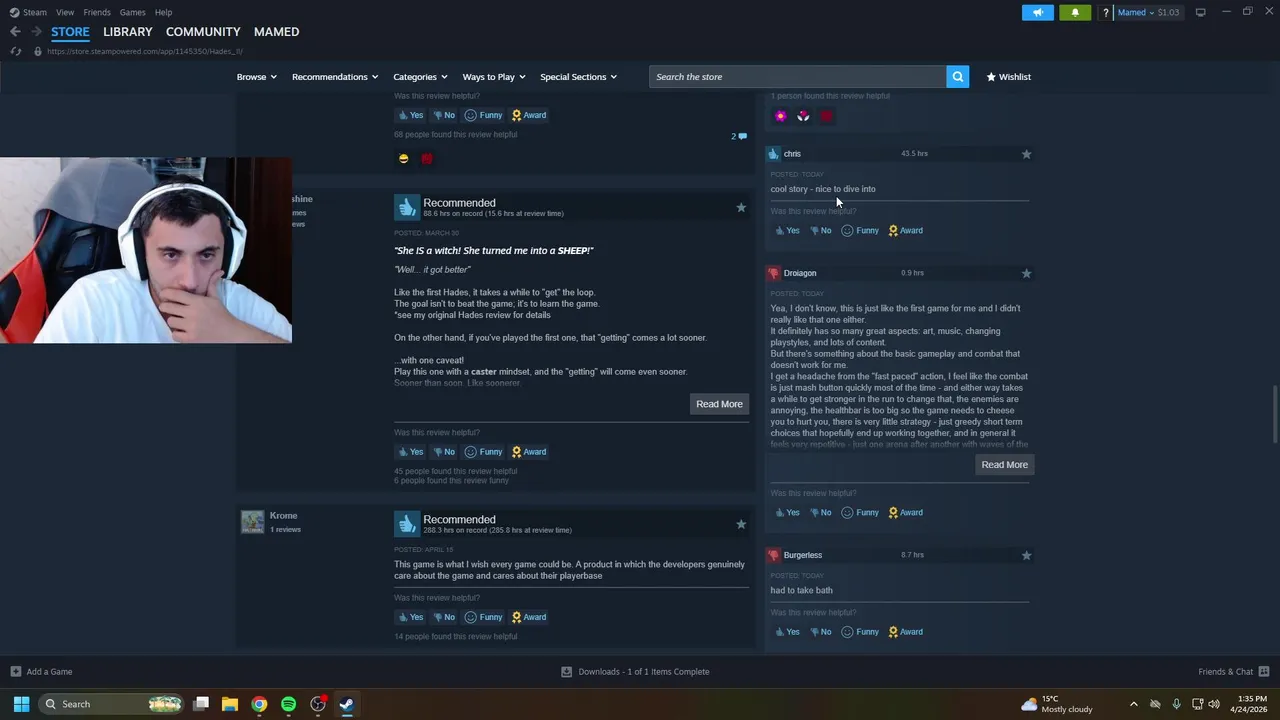Open Spotify from the taskbar
1280x720 pixels.
pos(288,704)
